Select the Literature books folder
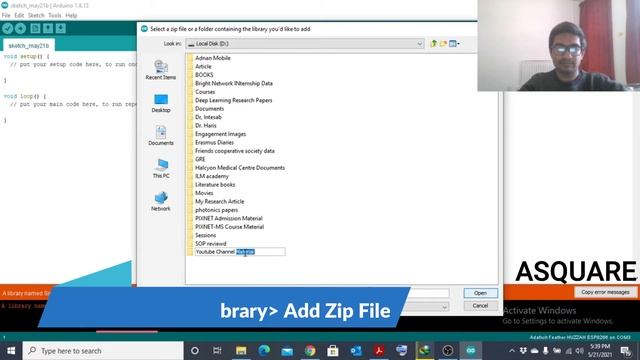The height and width of the screenshot is (360, 640). pos(215,184)
